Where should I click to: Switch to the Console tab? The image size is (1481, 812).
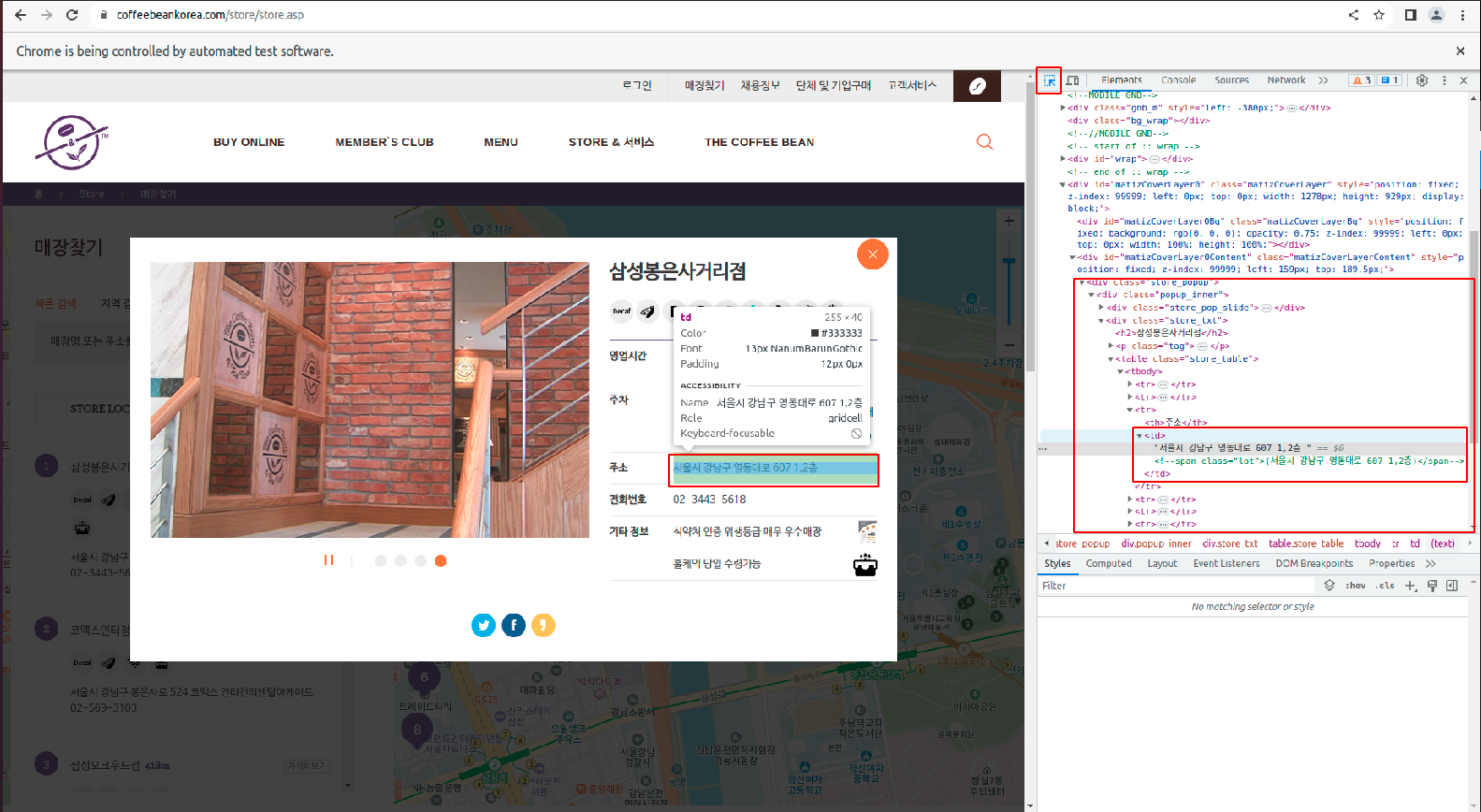(1179, 80)
